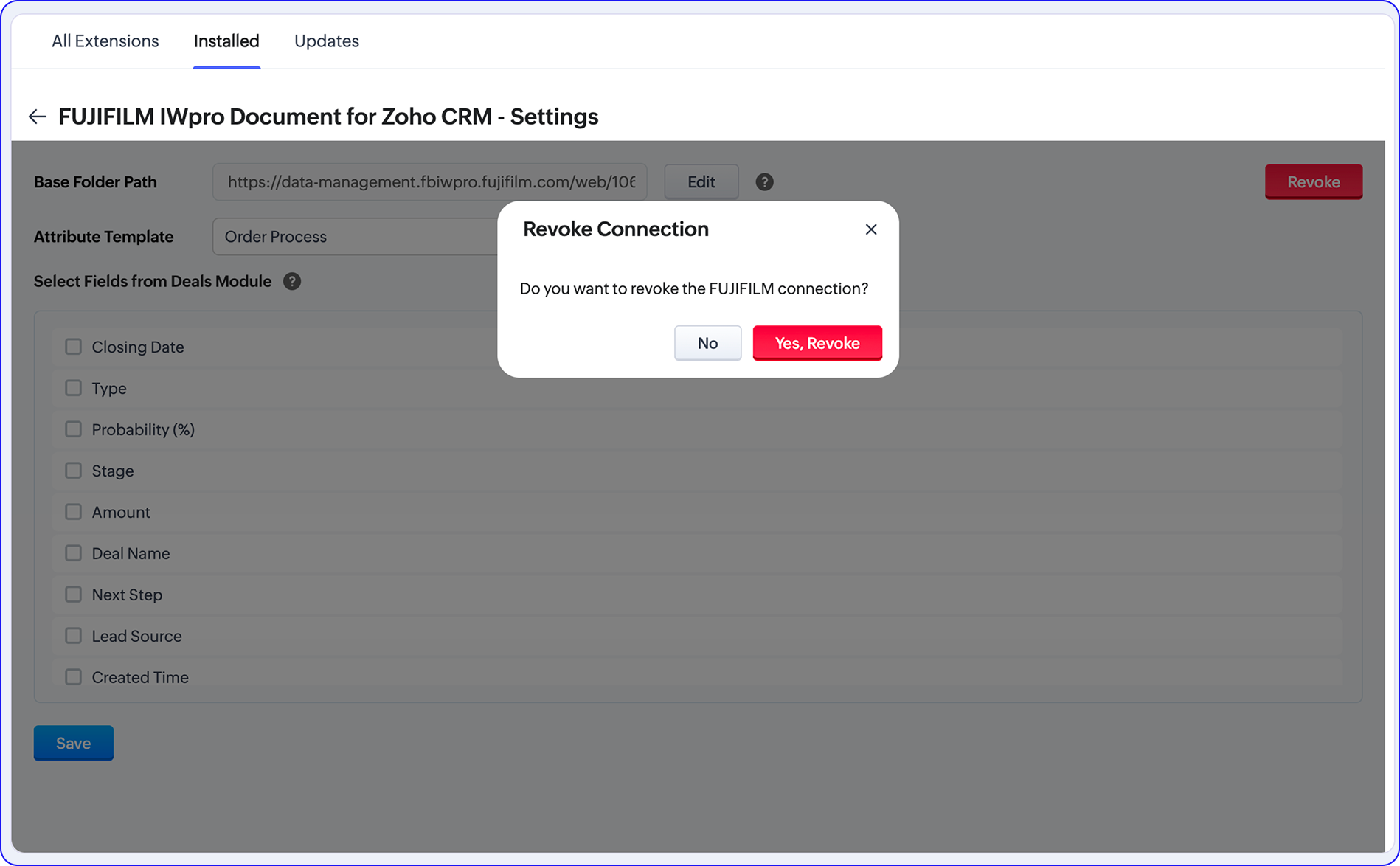The width and height of the screenshot is (1400, 866).
Task: Click the back arrow beside settings title
Action: pos(37,117)
